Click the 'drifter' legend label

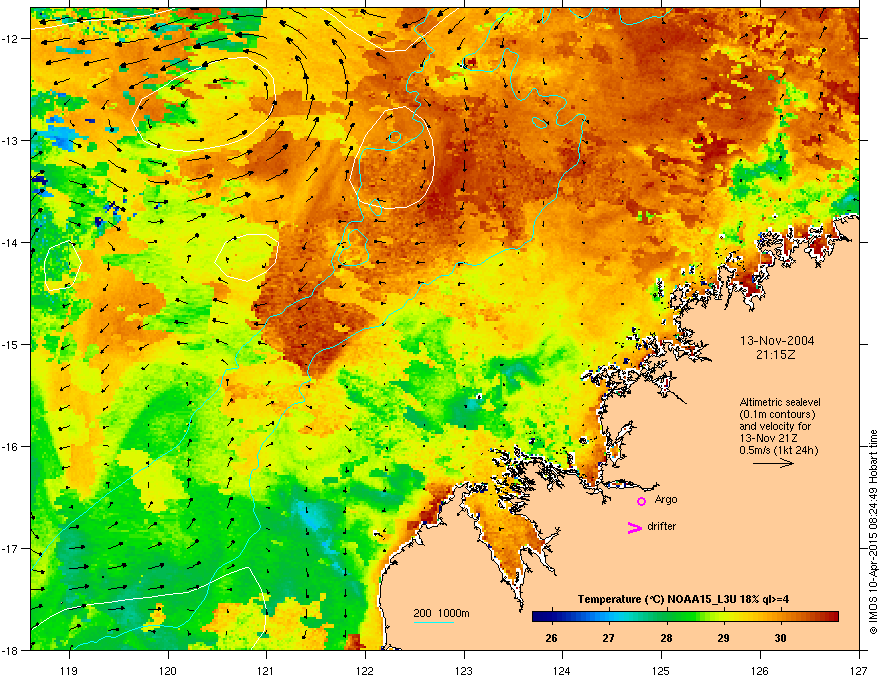[x=661, y=526]
